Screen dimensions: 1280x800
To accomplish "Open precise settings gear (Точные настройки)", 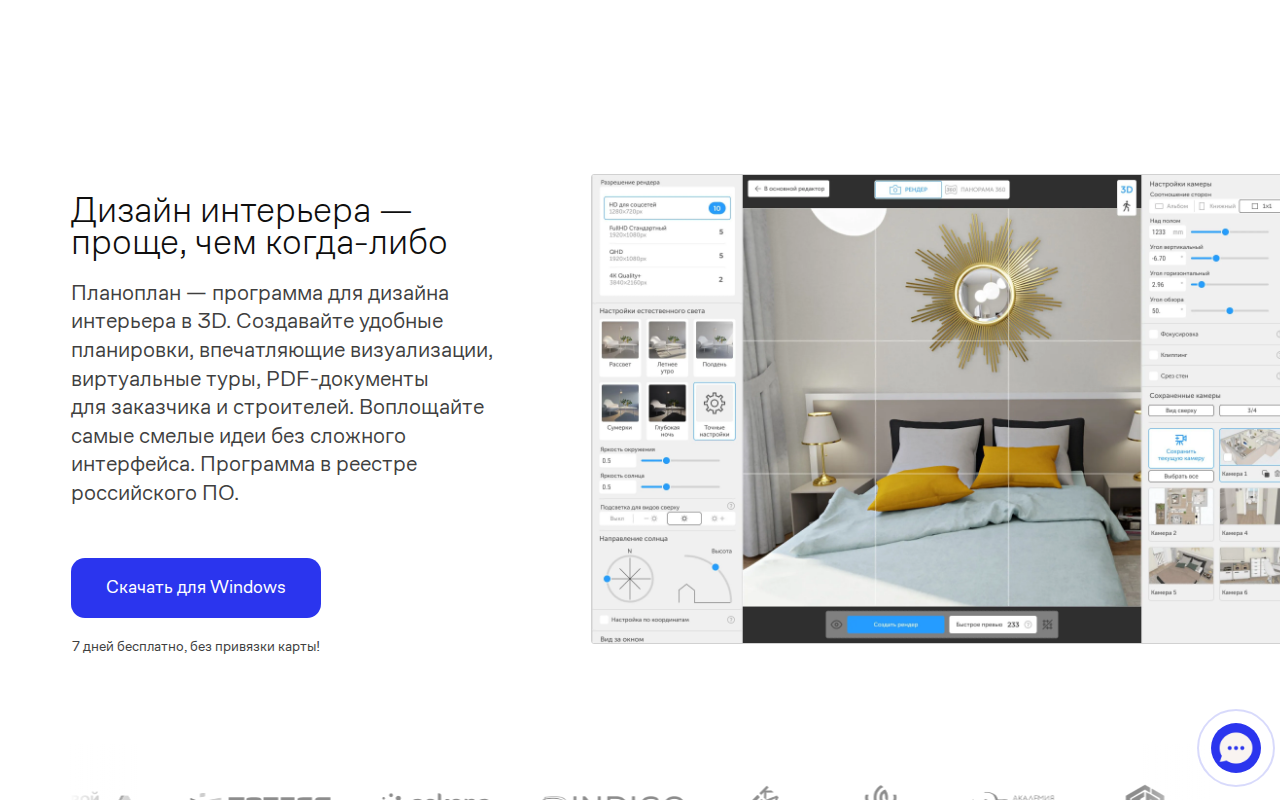I will [x=714, y=410].
